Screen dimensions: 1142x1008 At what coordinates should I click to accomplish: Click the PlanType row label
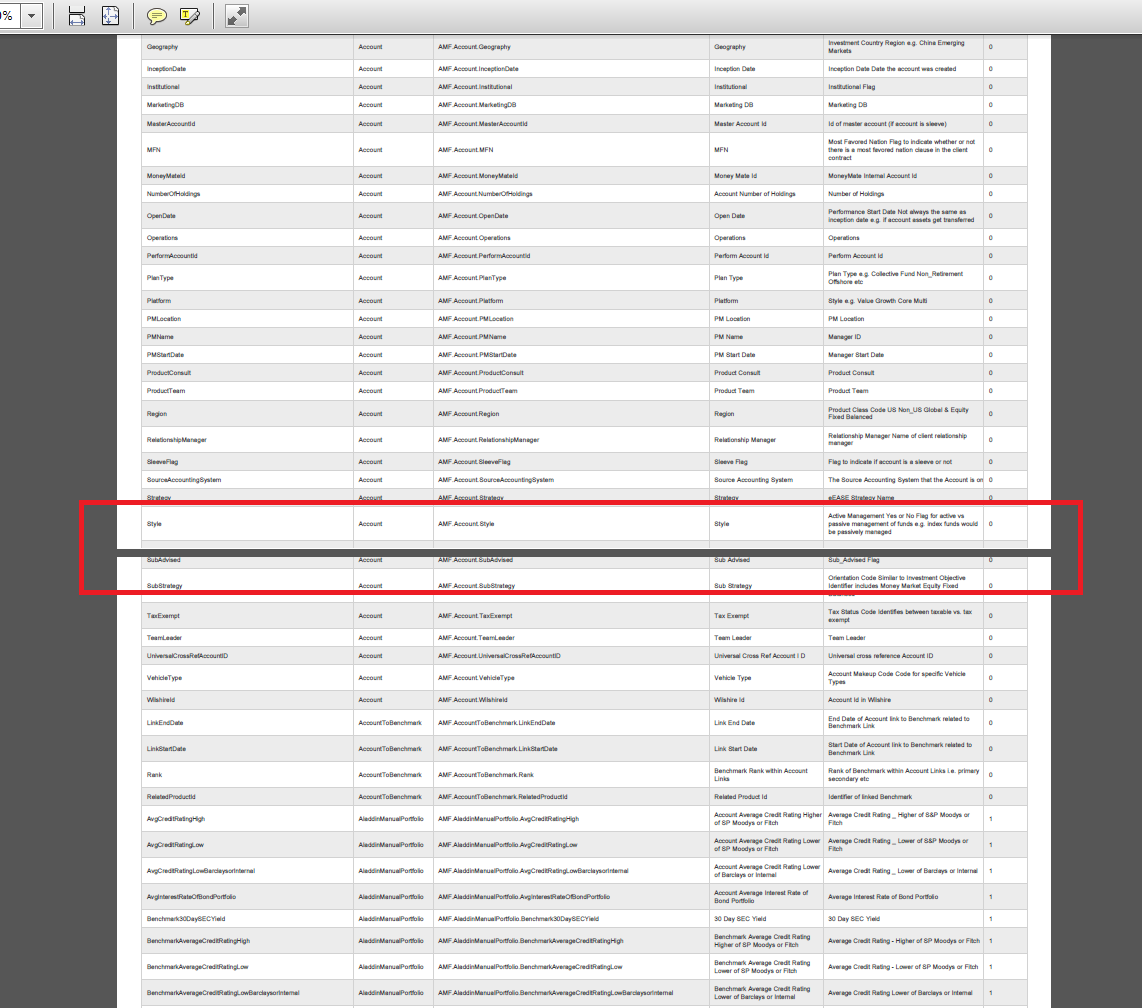click(x=160, y=278)
